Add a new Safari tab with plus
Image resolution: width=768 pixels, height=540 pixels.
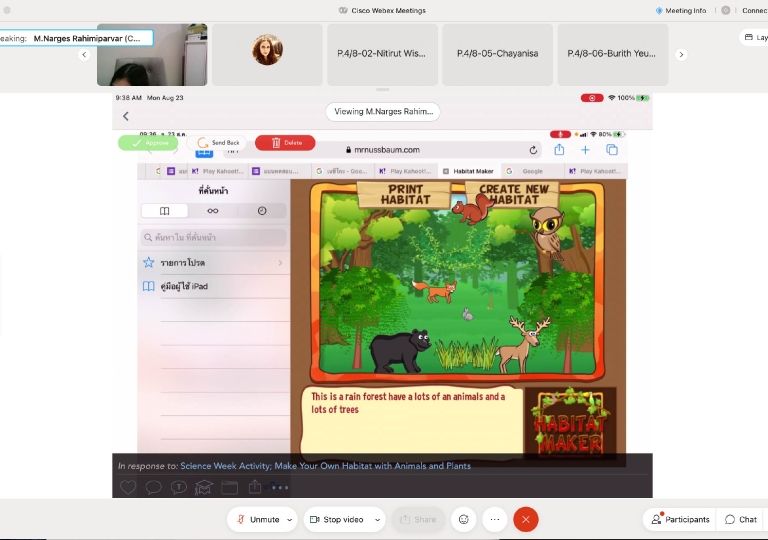[585, 150]
